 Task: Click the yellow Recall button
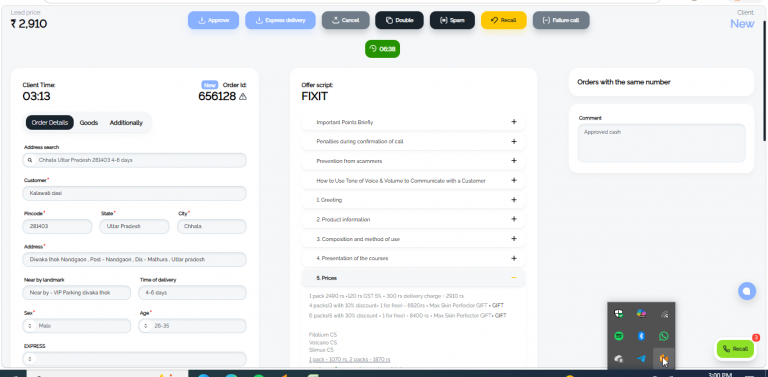(x=504, y=20)
